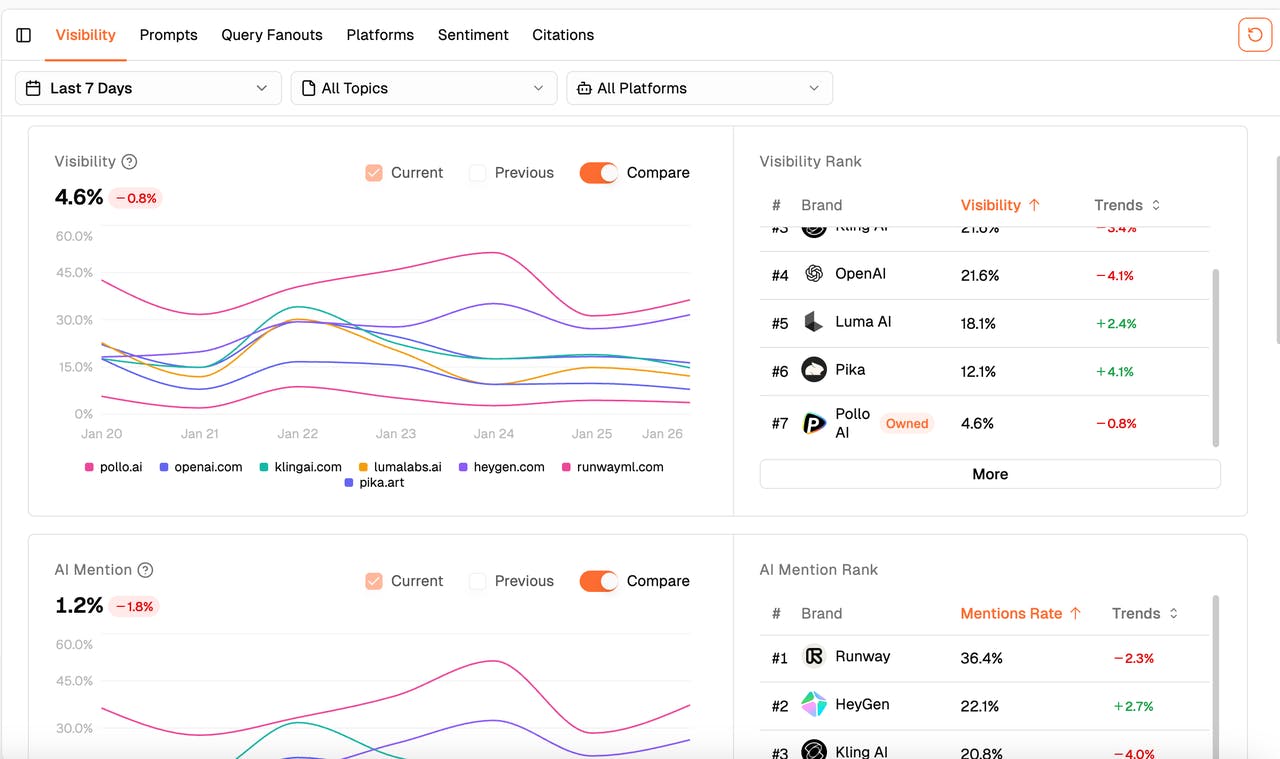Click the orange refresh icon button
Image resolution: width=1280 pixels, height=759 pixels.
click(x=1255, y=35)
